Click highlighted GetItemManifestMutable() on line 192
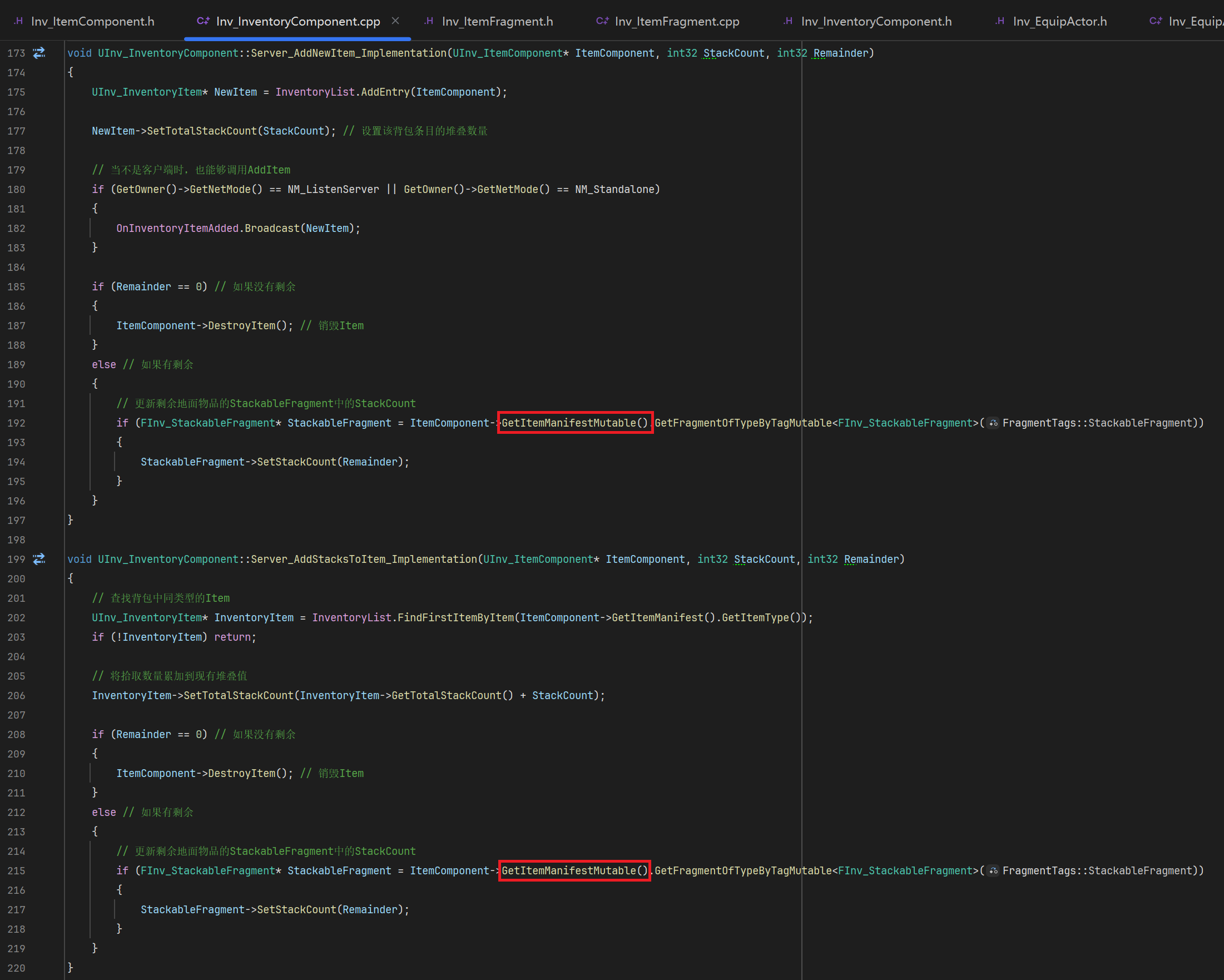The height and width of the screenshot is (980, 1224). click(x=574, y=423)
